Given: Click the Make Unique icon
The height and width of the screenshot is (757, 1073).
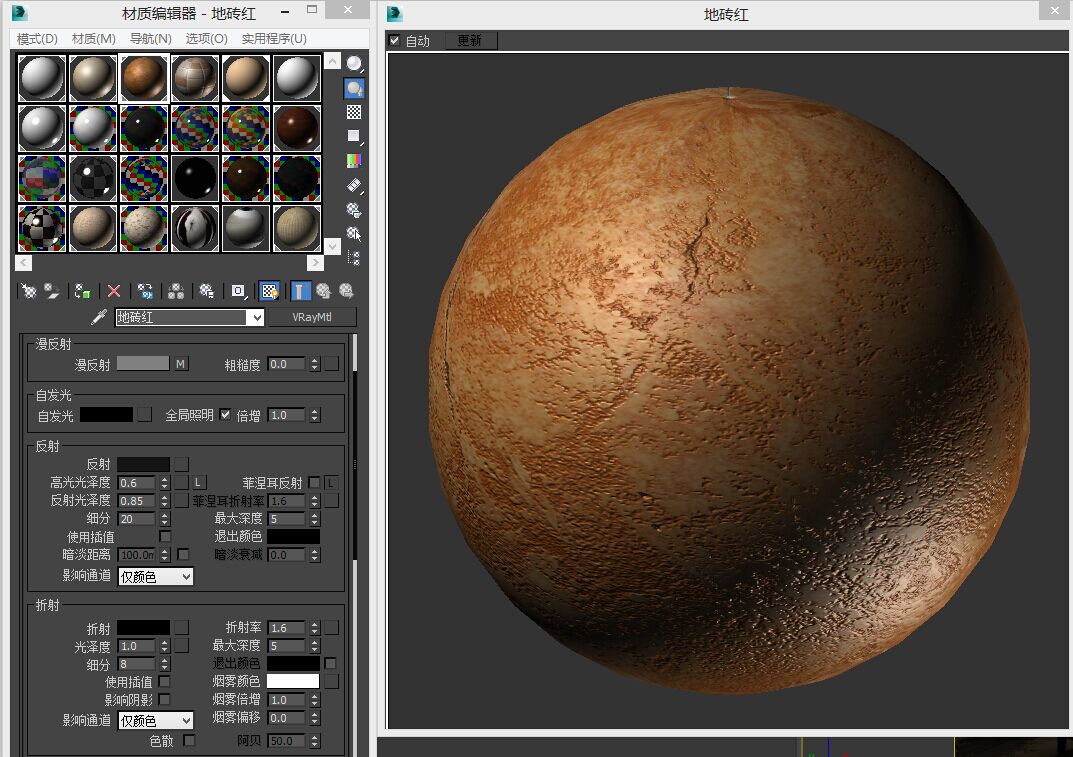Looking at the screenshot, I should [176, 292].
